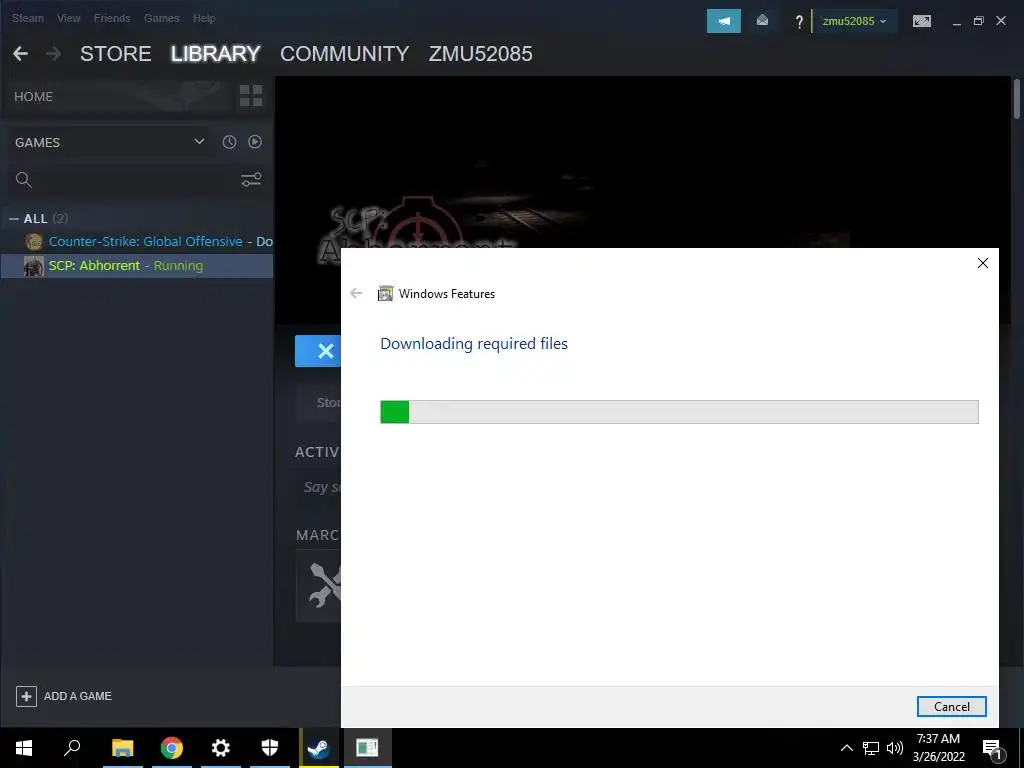Click the Steam page vertical scrollbar
The image size is (1024, 768).
[x=1017, y=99]
